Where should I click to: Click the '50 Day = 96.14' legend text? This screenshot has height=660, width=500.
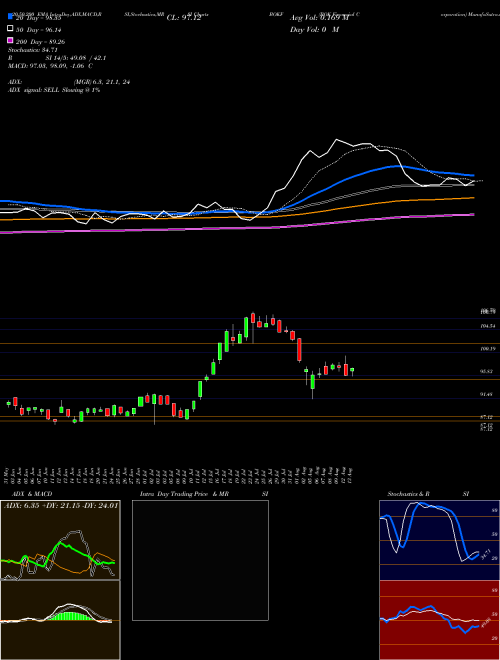point(38,30)
